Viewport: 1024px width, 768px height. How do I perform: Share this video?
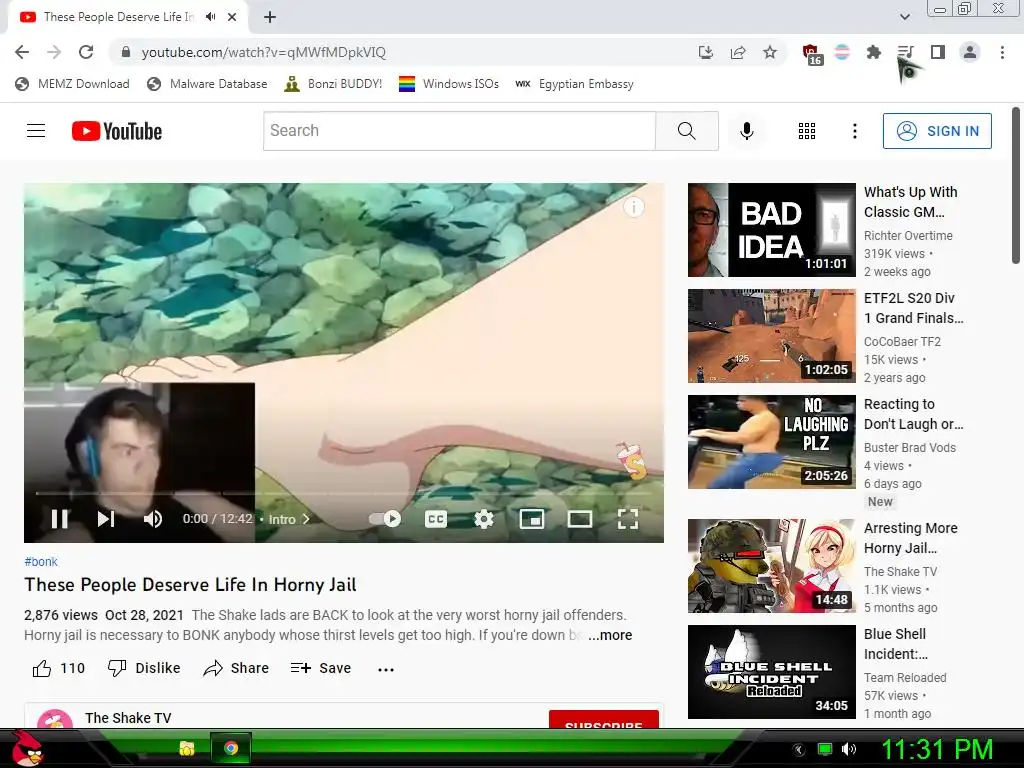(236, 668)
